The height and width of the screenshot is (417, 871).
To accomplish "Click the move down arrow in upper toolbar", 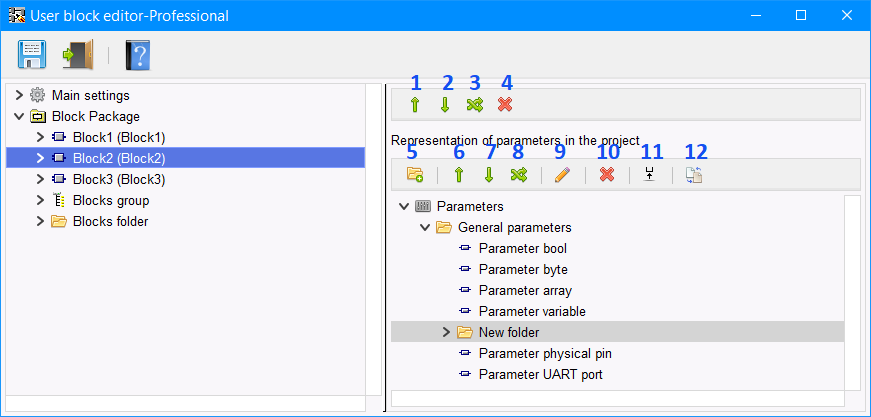I will (x=445, y=105).
